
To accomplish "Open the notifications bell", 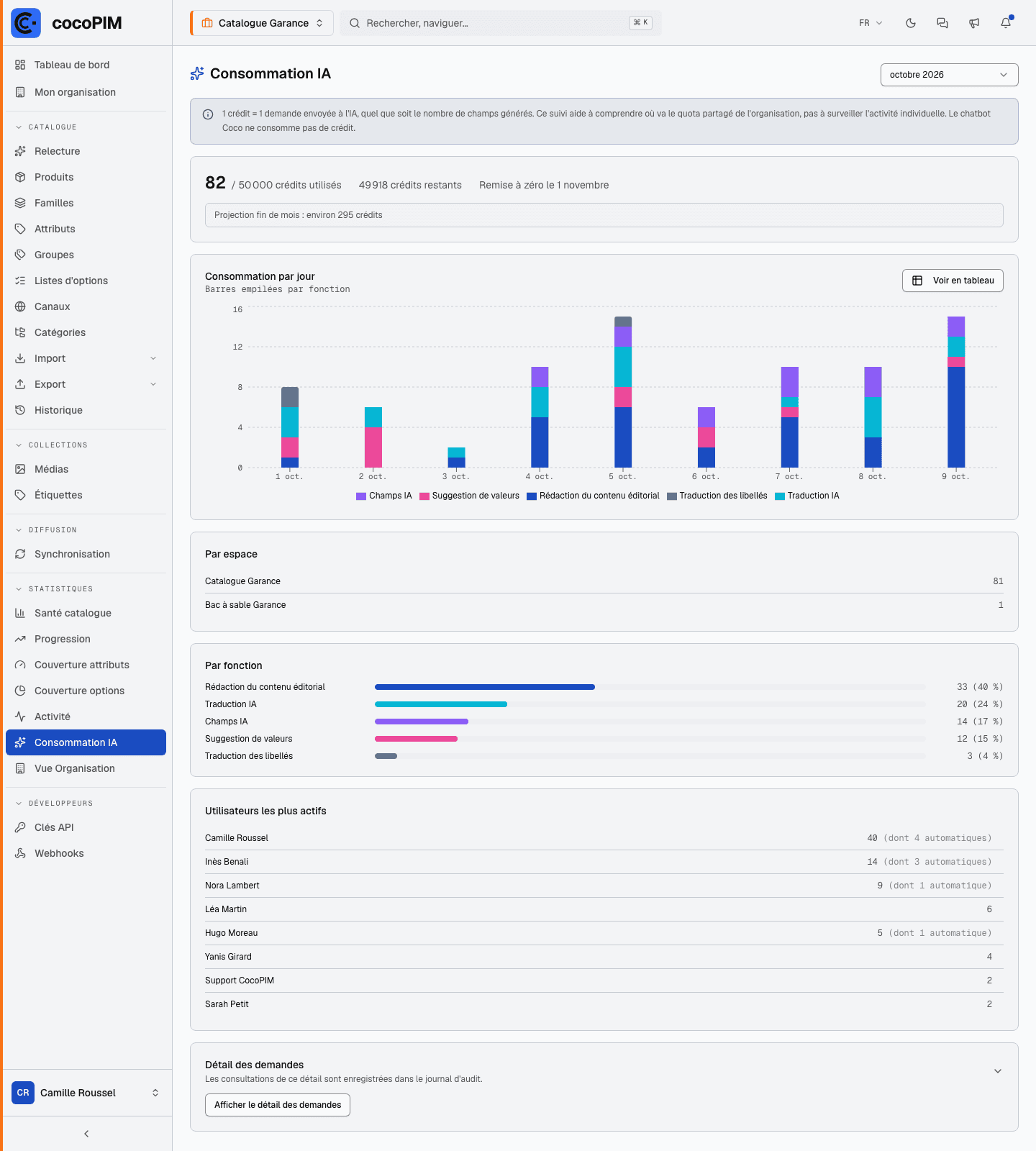I will [1006, 23].
